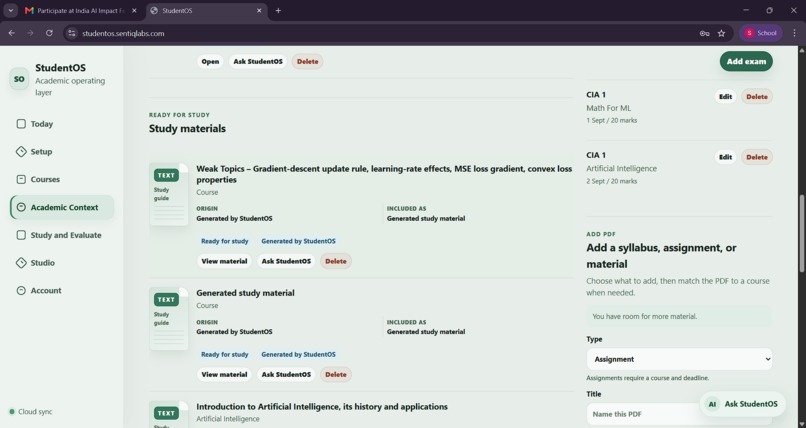Close the StudentOS tab
Screen dimensions: 806x428
[259, 10]
